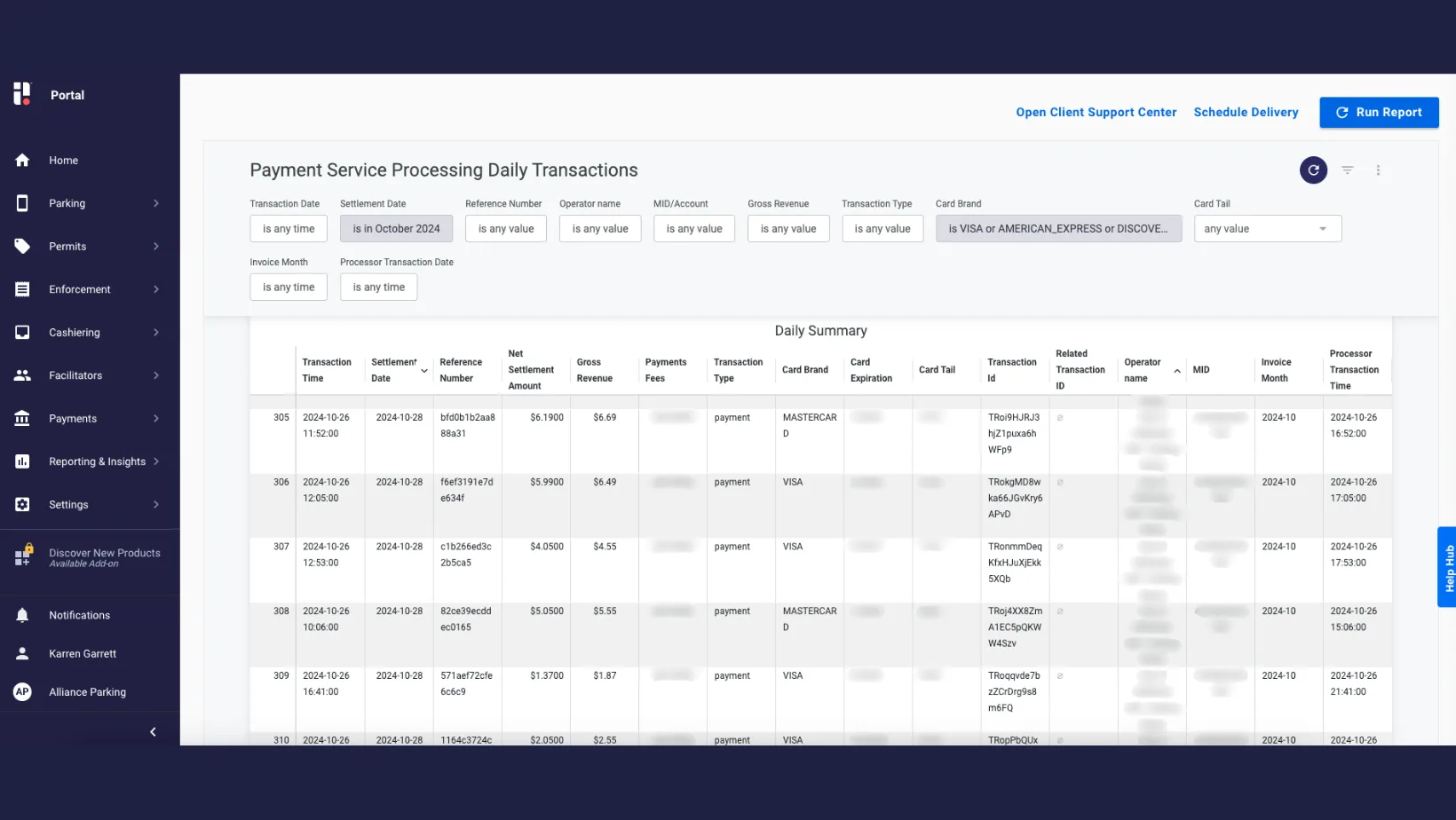1456x820 pixels.
Task: Expand Reporting & Insights submenu
Action: pos(156,461)
